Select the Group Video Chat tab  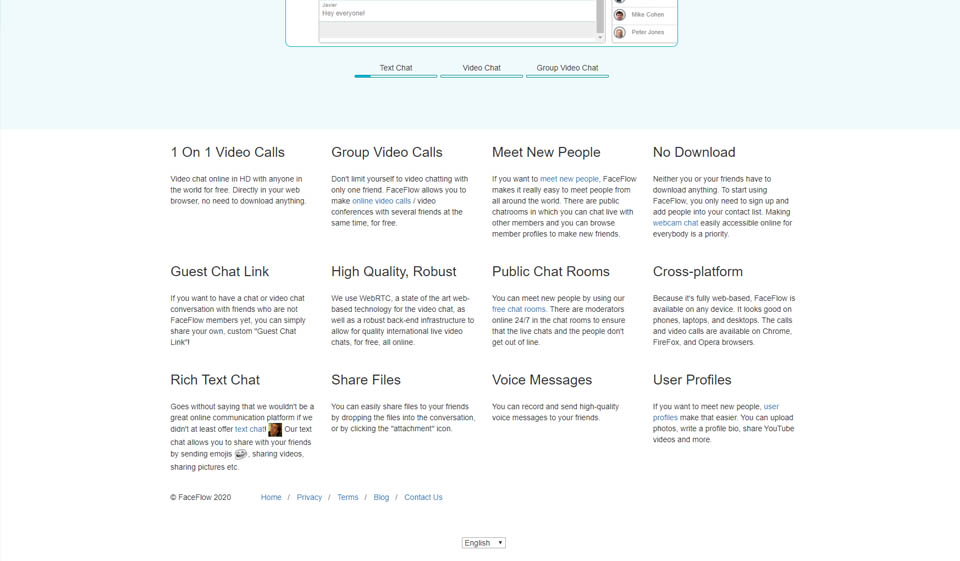click(567, 68)
